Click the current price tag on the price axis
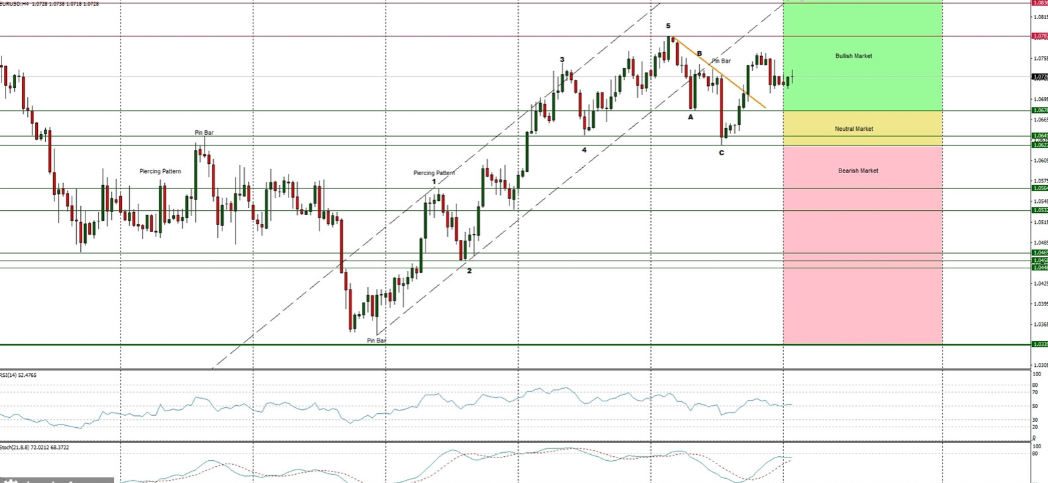This screenshot has height=483, width=1048. pos(1039,76)
